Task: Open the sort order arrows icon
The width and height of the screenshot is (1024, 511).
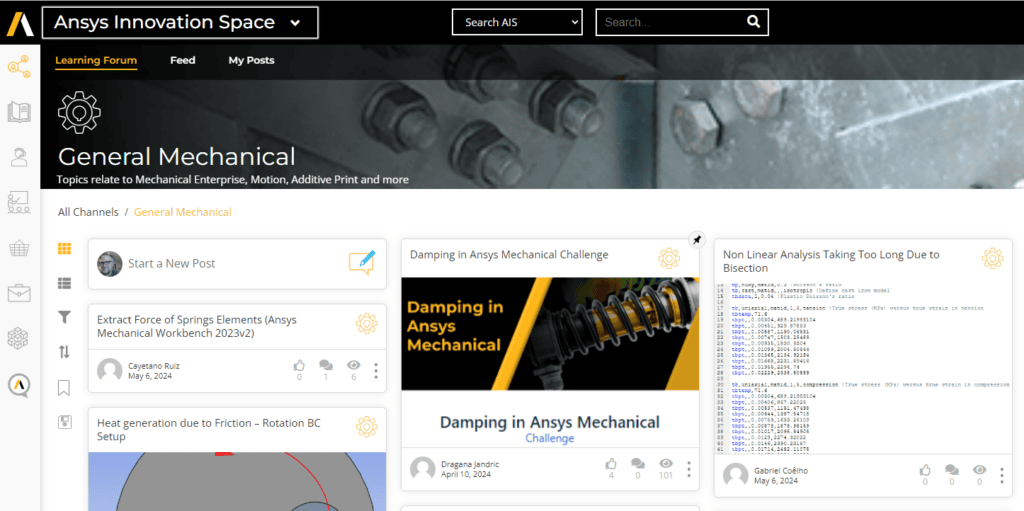Action: pyautogui.click(x=64, y=352)
